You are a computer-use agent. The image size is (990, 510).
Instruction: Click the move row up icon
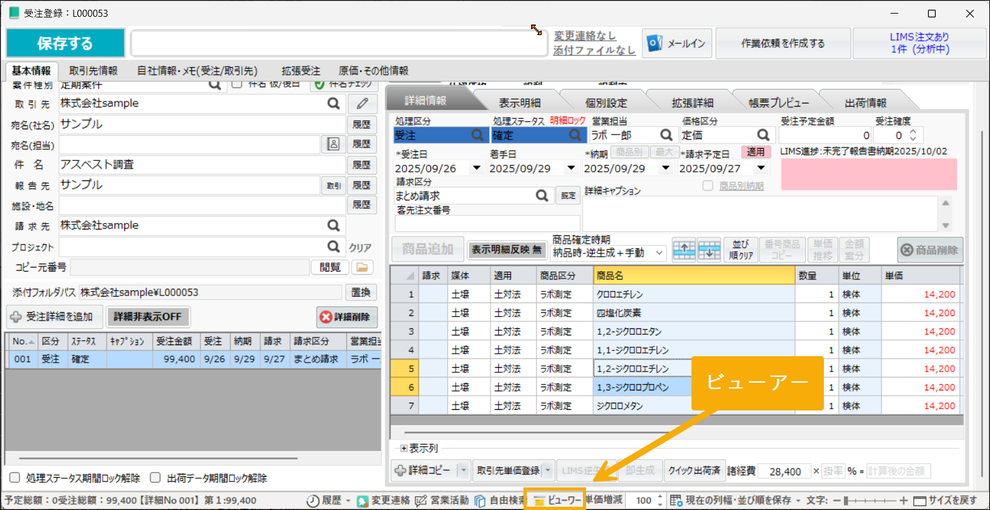[x=684, y=250]
